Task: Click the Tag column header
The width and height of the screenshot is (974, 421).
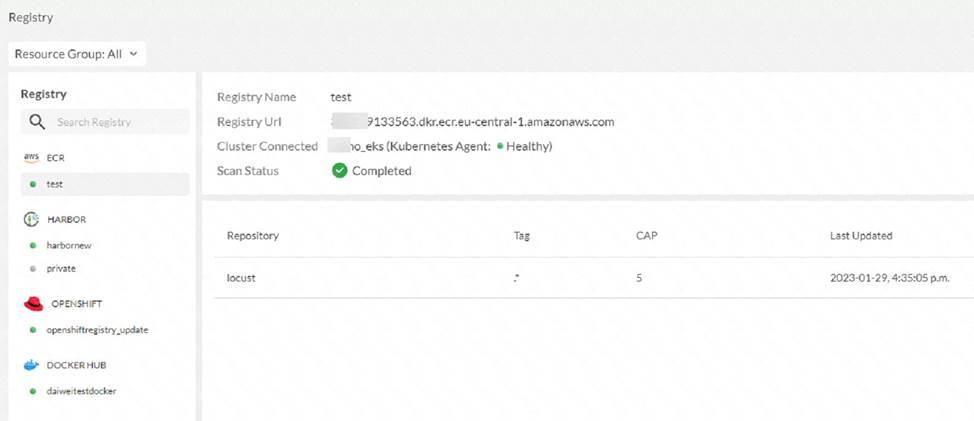Action: [521, 236]
